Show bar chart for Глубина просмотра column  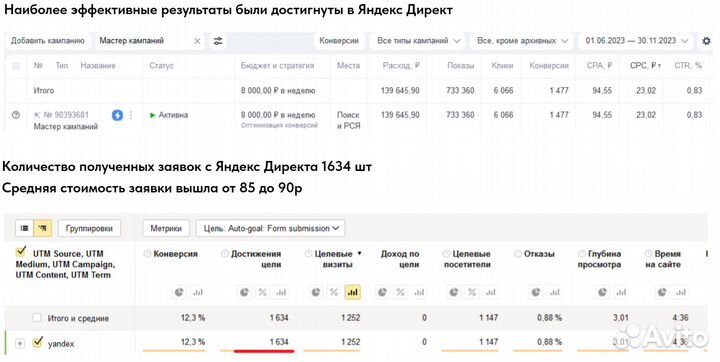(x=621, y=292)
